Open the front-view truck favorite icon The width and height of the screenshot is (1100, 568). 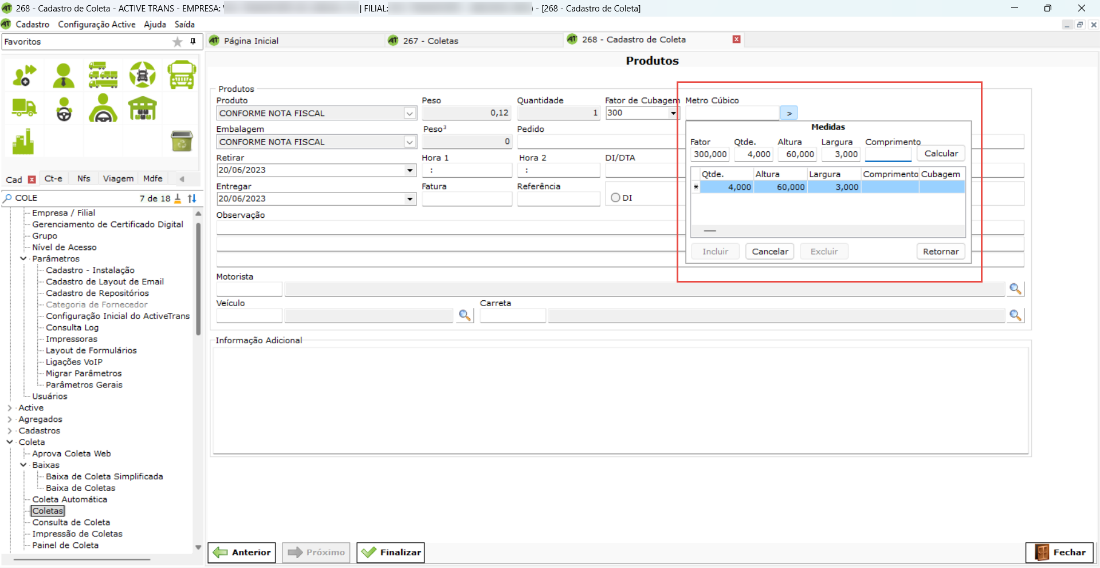[x=181, y=74]
